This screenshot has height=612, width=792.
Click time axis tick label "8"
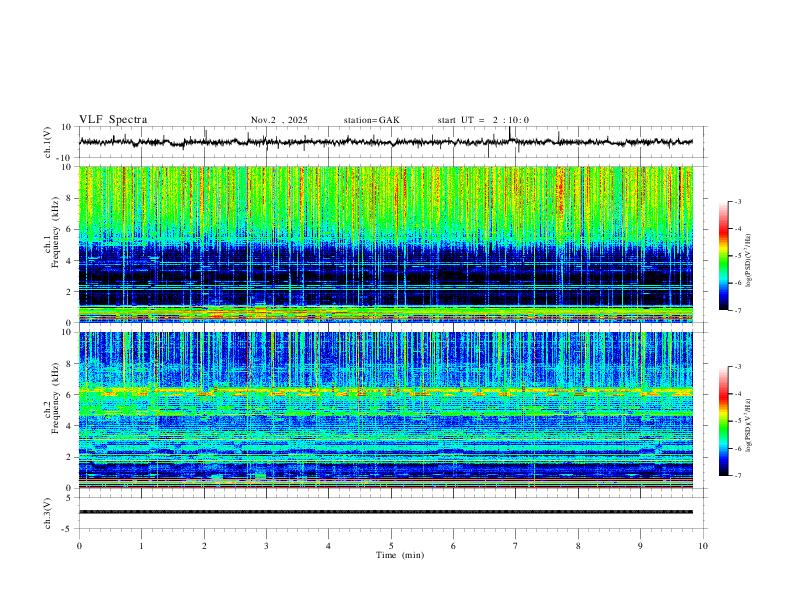point(578,546)
